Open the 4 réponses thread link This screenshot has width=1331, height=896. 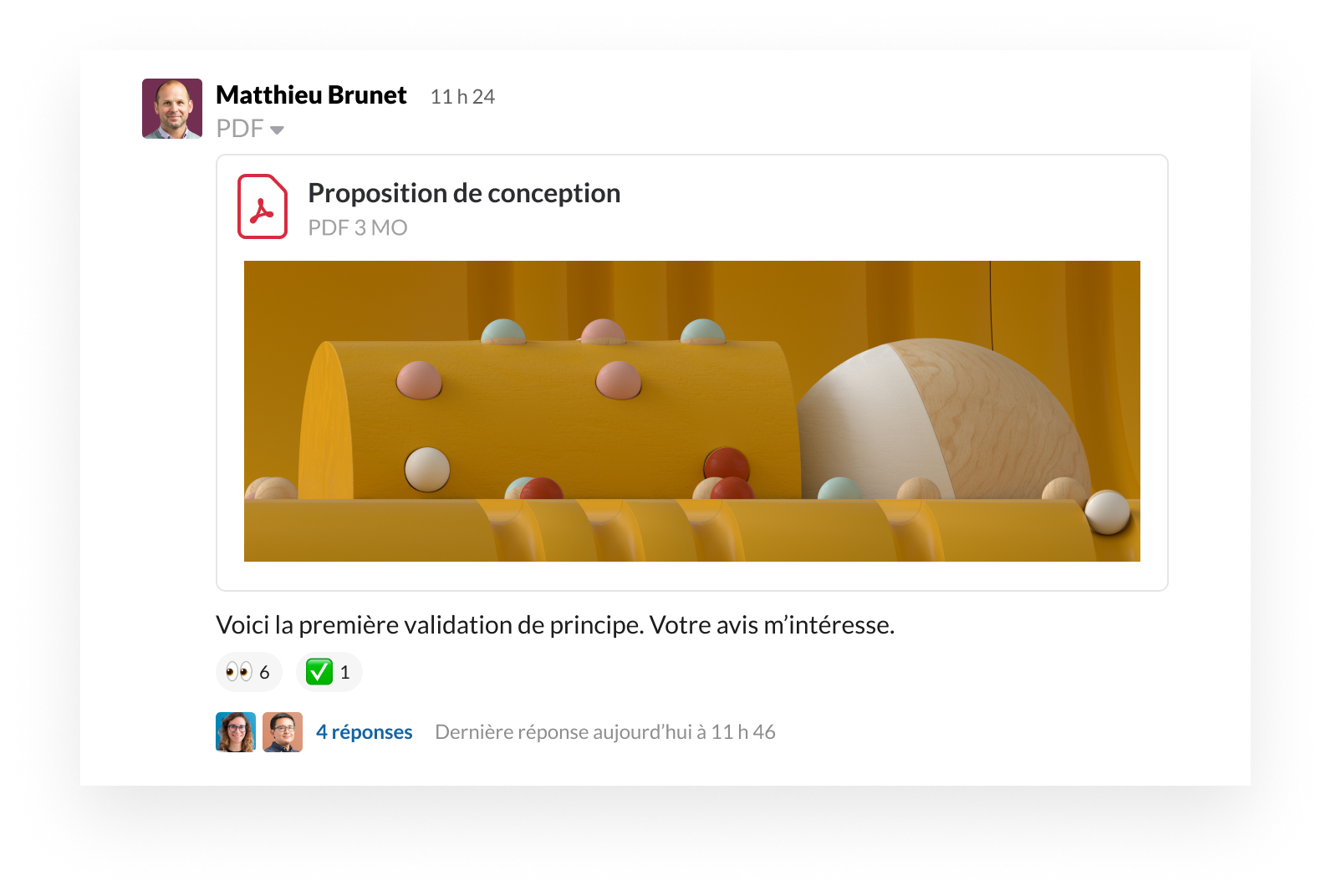pos(365,732)
